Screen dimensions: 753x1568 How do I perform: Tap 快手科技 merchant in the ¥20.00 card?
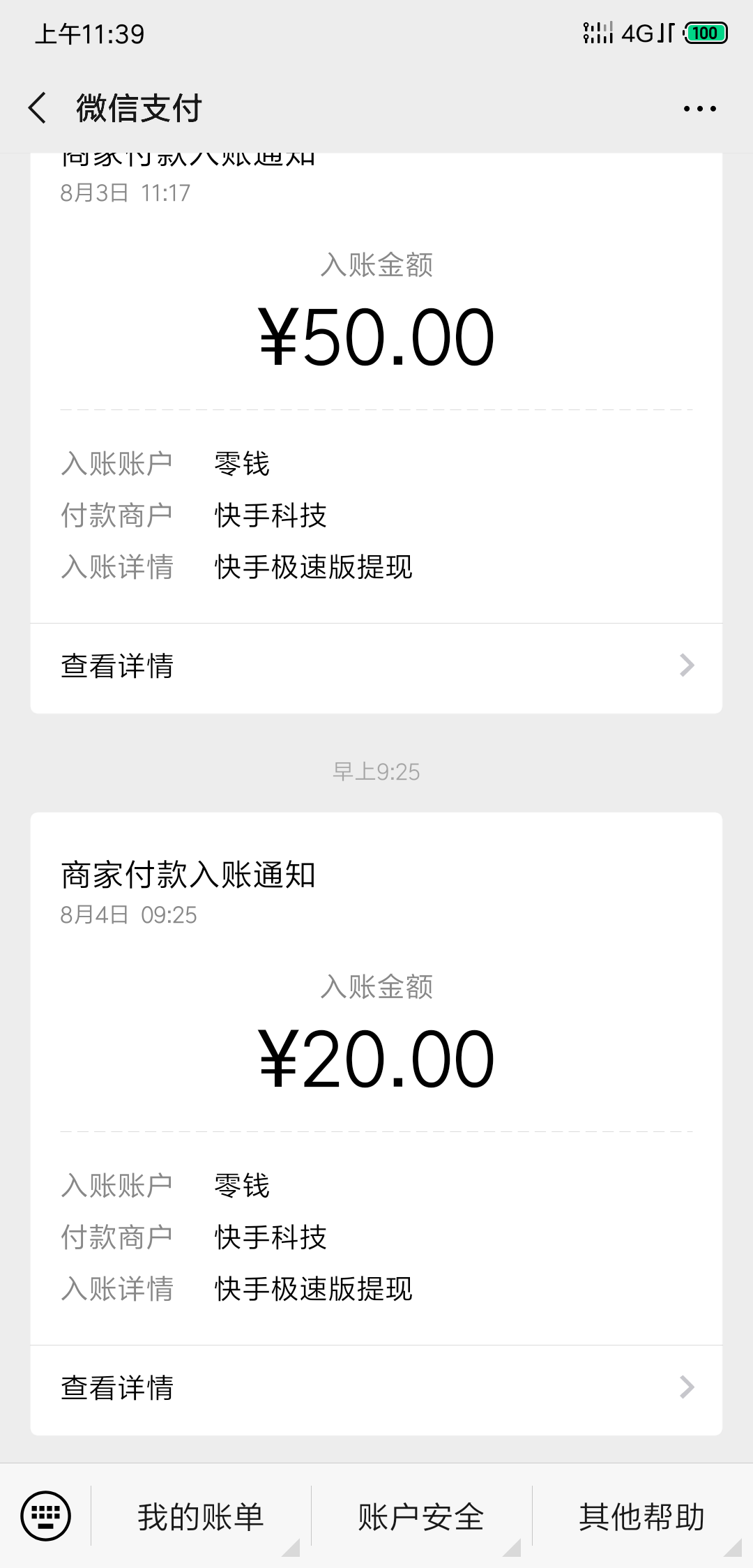pos(271,1237)
